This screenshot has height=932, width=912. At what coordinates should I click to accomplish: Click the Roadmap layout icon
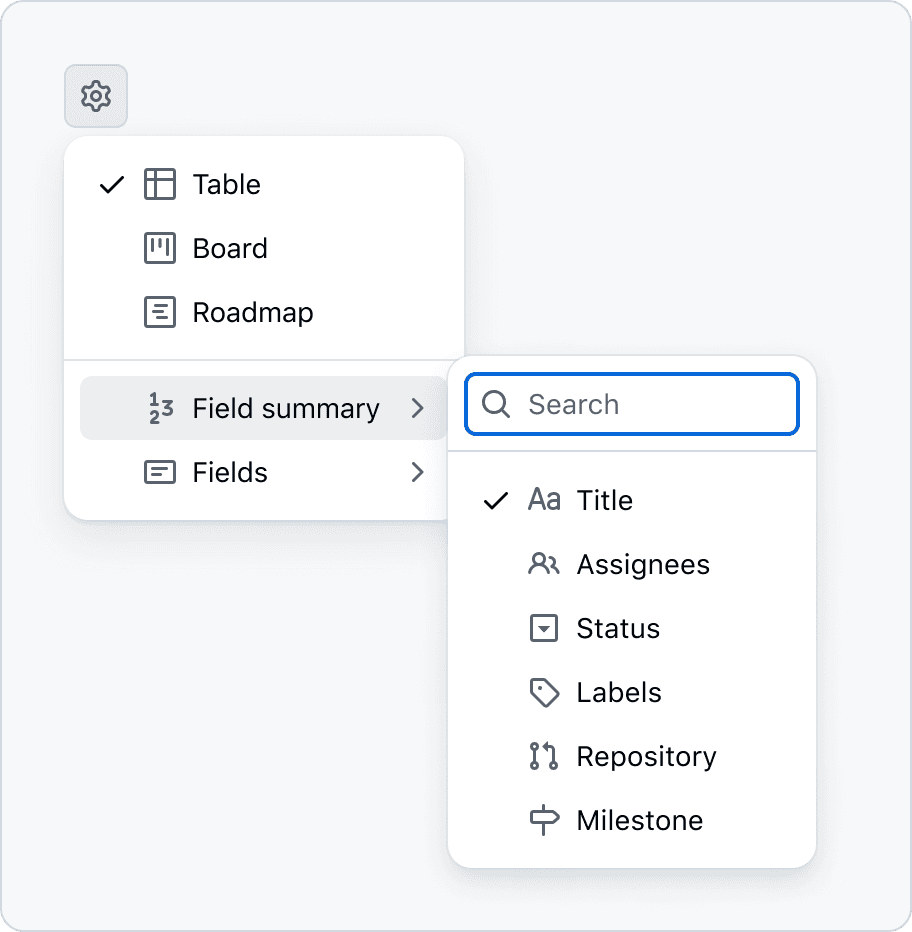coord(160,312)
